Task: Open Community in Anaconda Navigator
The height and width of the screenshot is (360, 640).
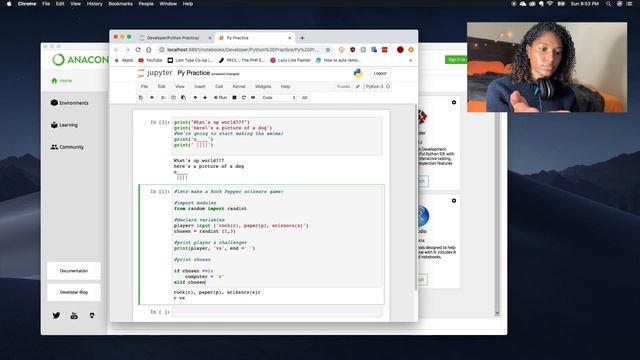Action: pyautogui.click(x=67, y=147)
